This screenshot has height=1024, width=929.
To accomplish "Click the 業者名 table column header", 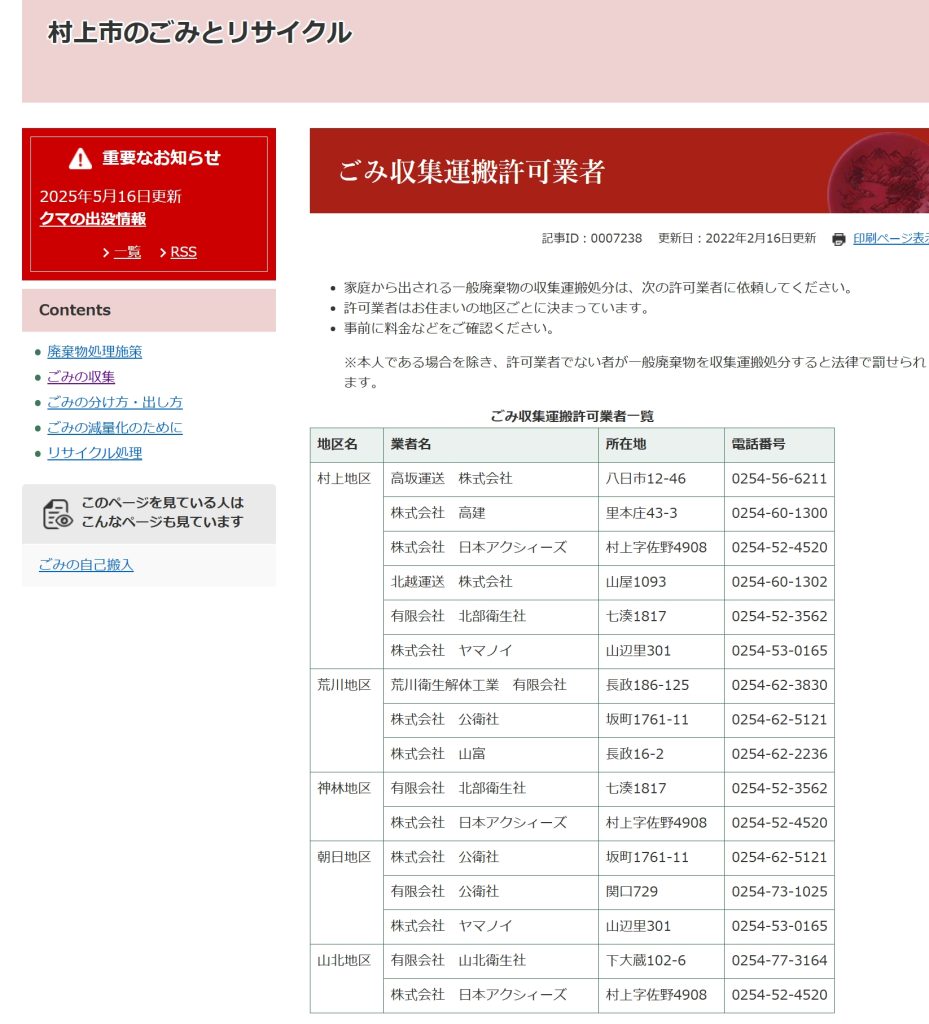I will click(x=411, y=445).
